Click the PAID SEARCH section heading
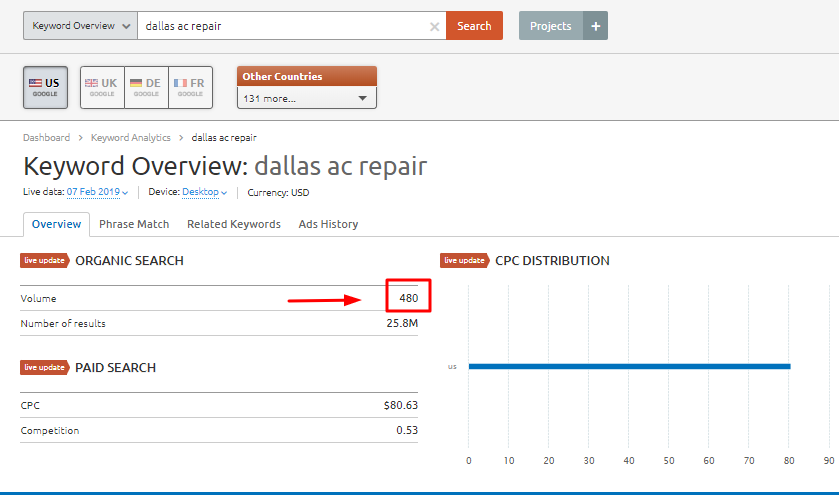 coord(116,368)
